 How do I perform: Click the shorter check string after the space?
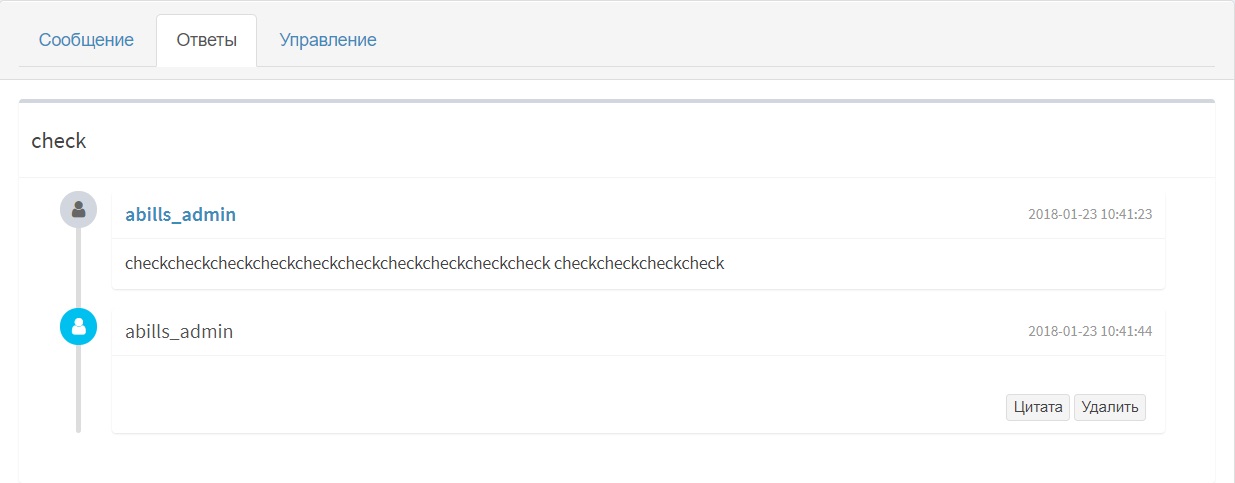tap(639, 264)
